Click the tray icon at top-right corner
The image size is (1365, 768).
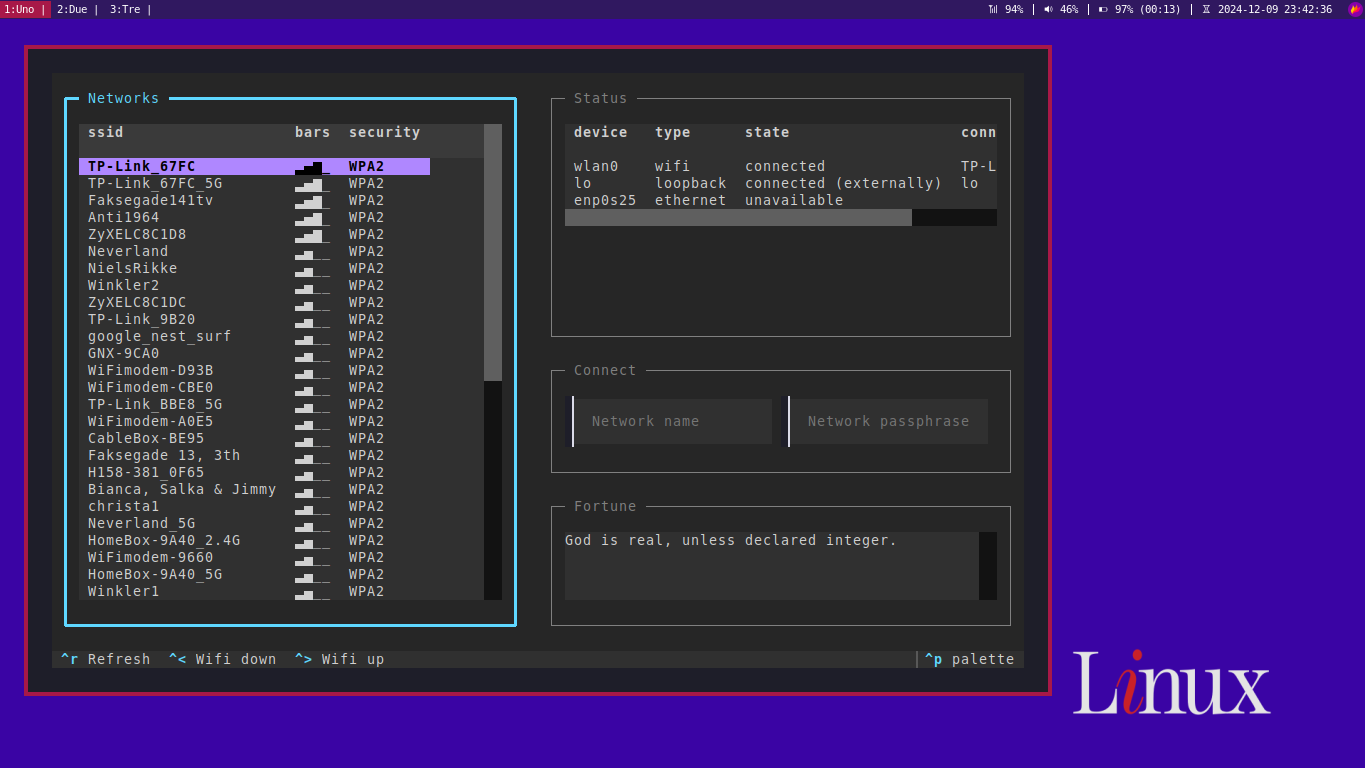pos(1355,9)
